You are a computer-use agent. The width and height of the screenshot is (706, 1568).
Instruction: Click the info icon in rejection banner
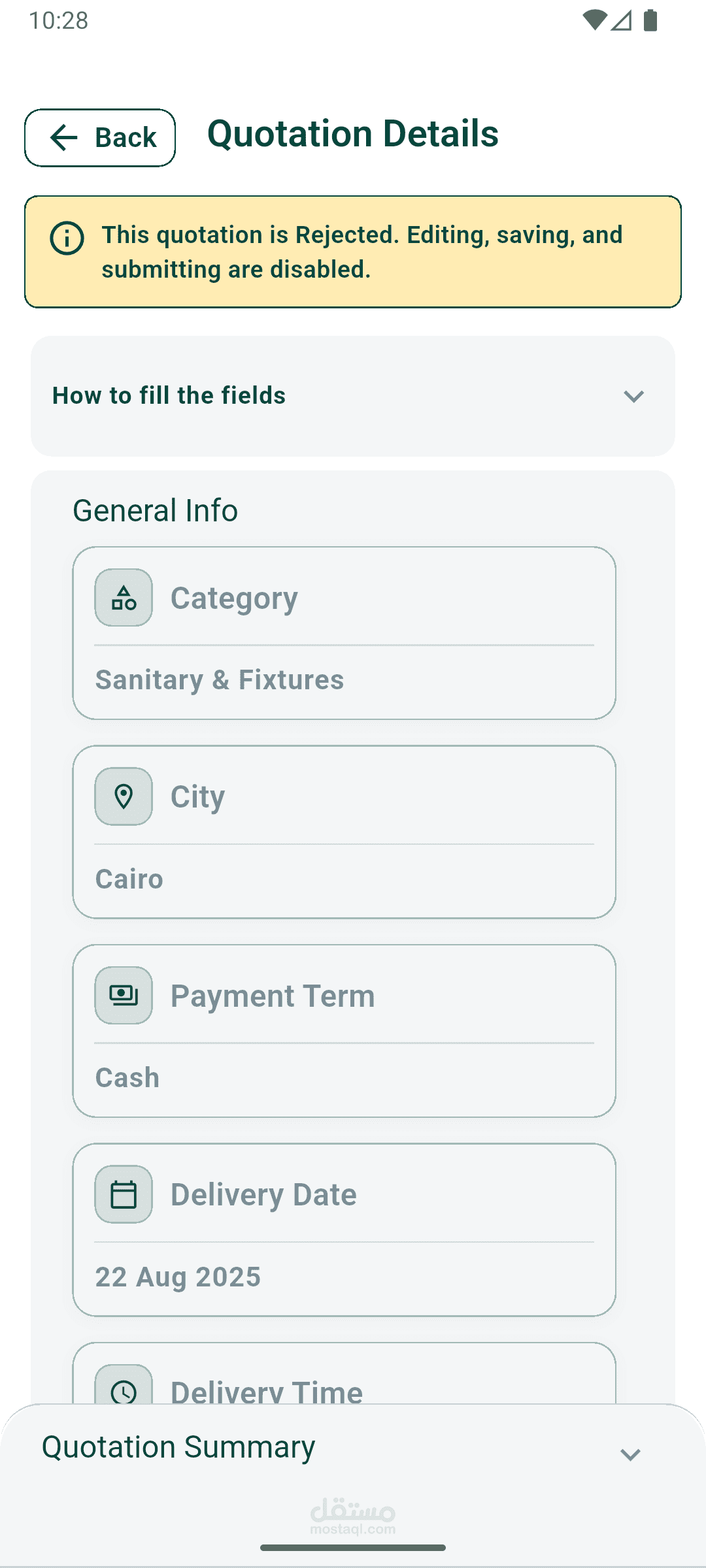coord(67,238)
